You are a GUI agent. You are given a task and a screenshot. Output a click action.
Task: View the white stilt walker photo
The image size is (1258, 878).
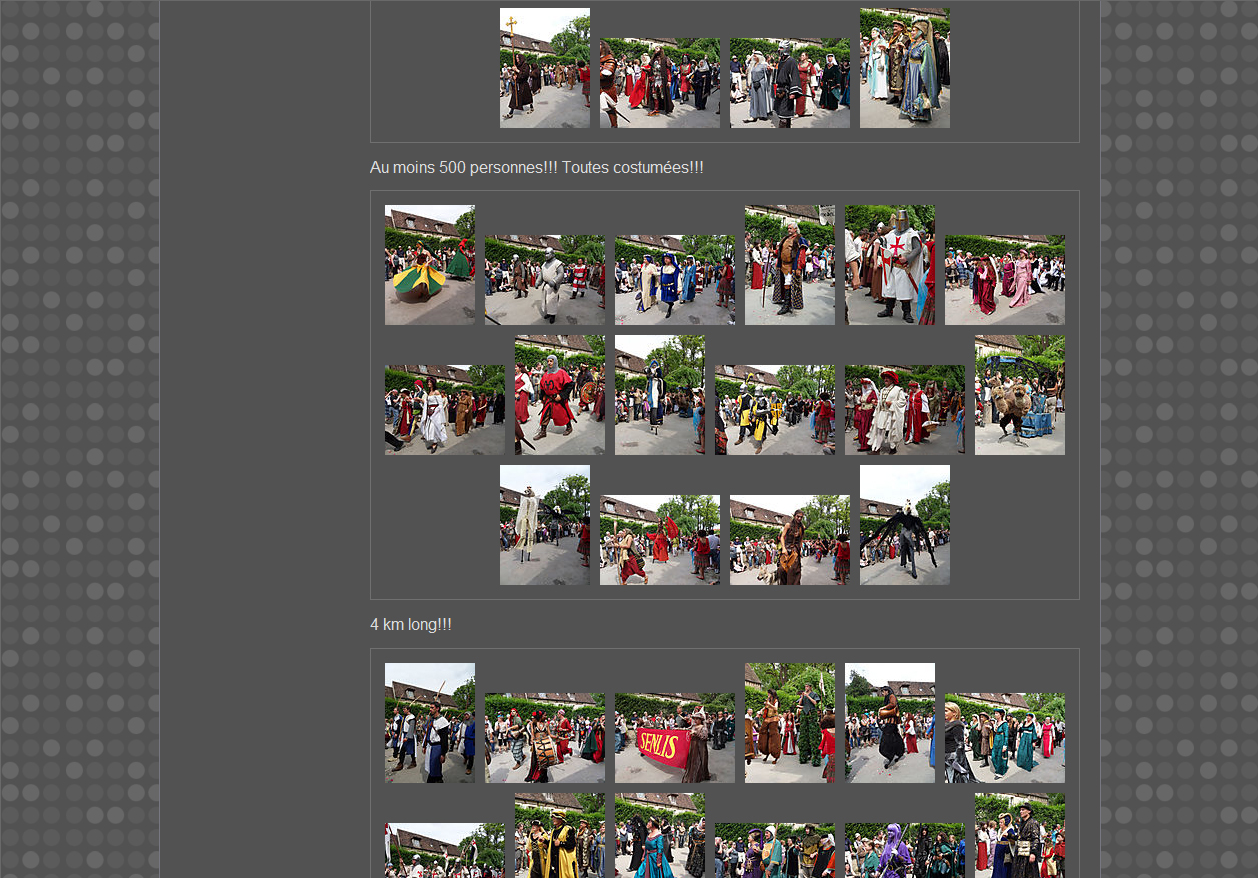(544, 525)
